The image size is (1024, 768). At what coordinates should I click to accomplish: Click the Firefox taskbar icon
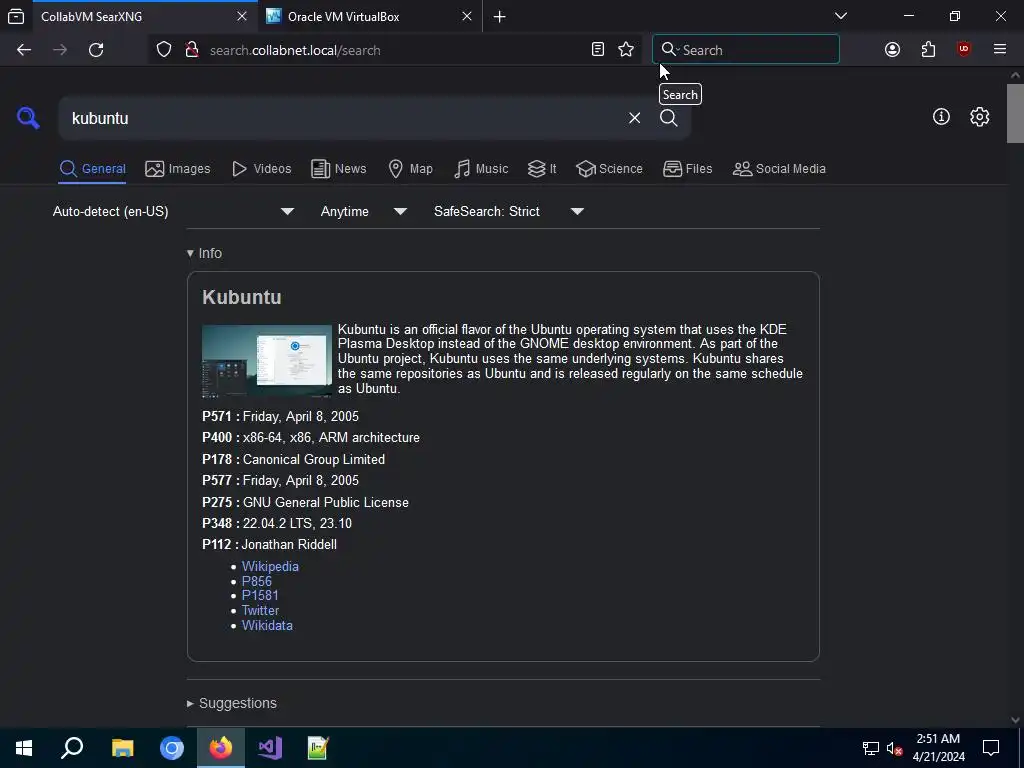[x=221, y=748]
